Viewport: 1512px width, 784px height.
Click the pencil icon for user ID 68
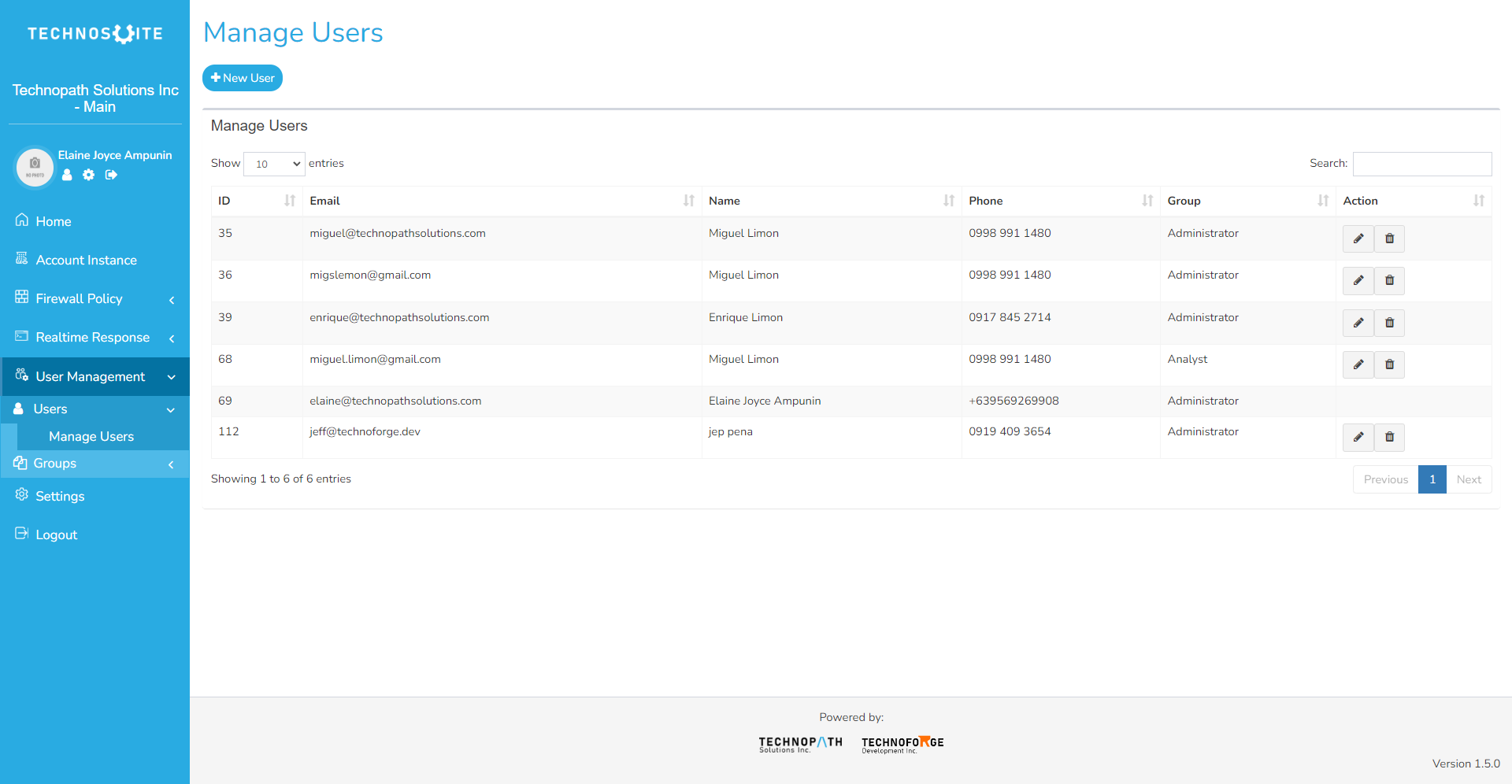click(x=1358, y=364)
